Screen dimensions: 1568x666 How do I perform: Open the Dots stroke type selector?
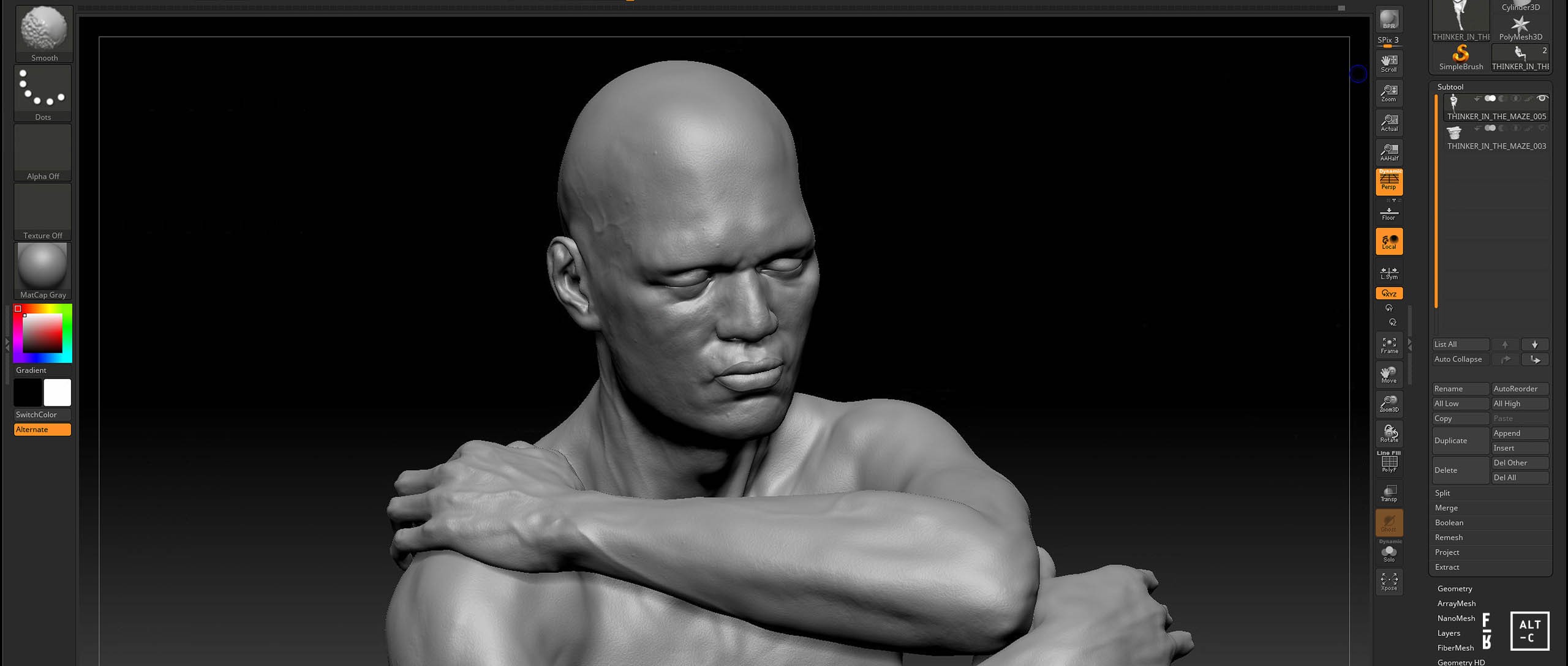point(43,93)
